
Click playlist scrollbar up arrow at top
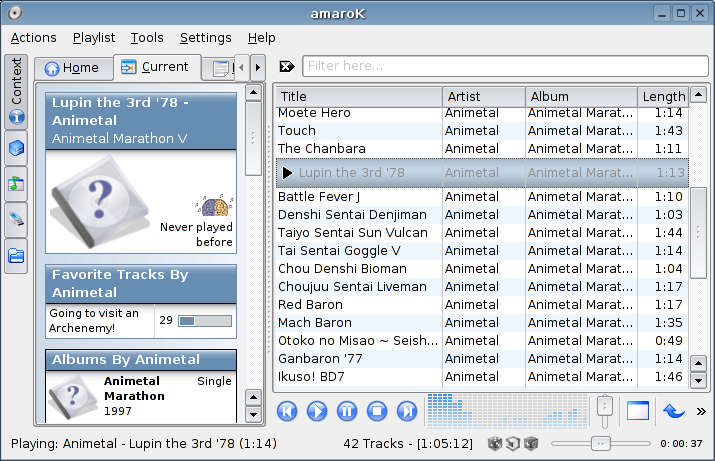699,95
